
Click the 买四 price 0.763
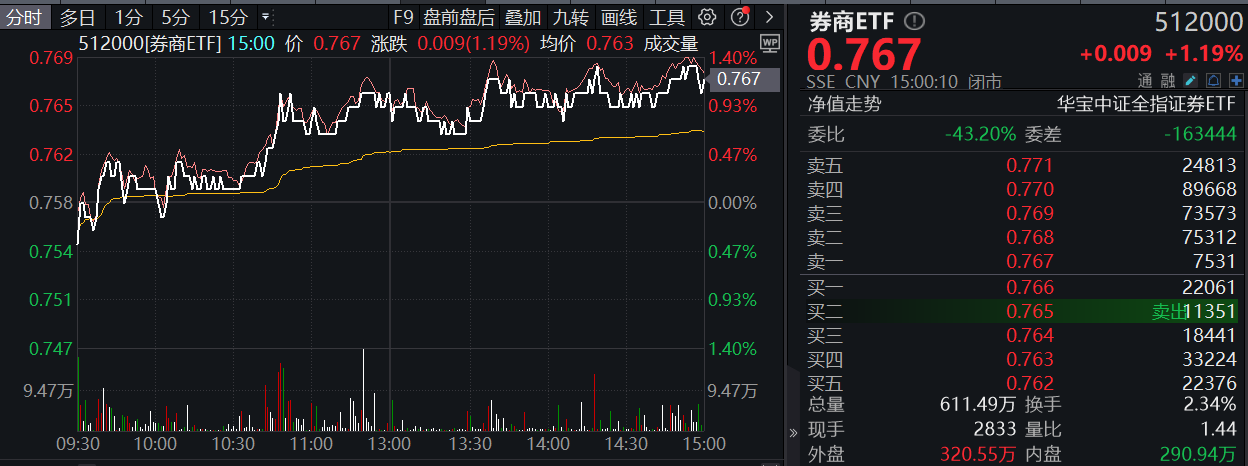tap(1030, 359)
